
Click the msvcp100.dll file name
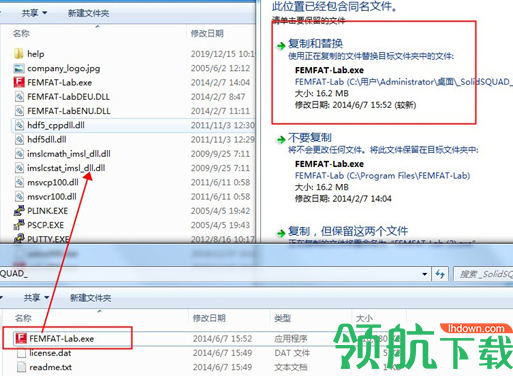[x=53, y=182]
